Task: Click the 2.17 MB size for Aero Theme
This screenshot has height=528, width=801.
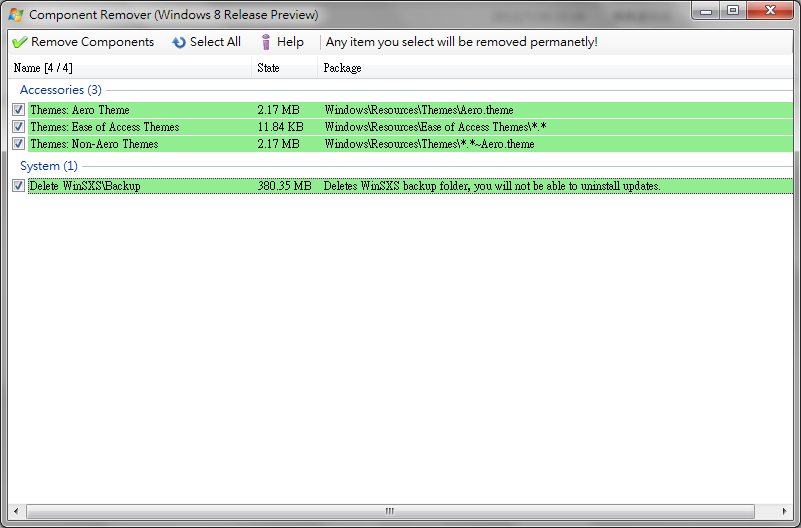Action: [x=278, y=110]
